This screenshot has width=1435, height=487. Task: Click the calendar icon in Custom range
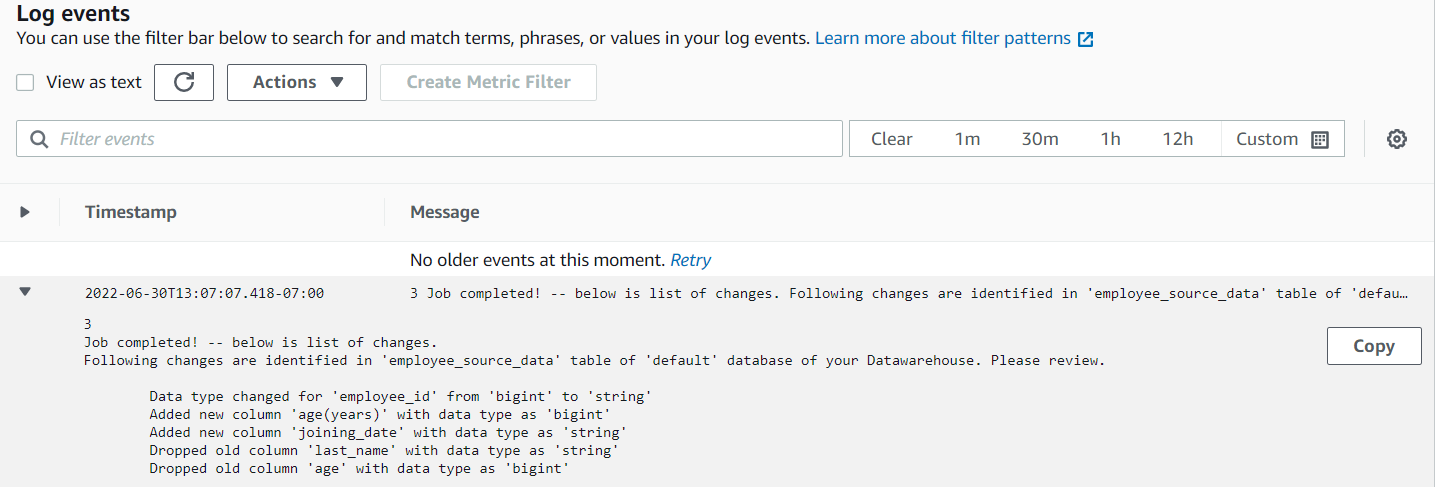click(1320, 139)
